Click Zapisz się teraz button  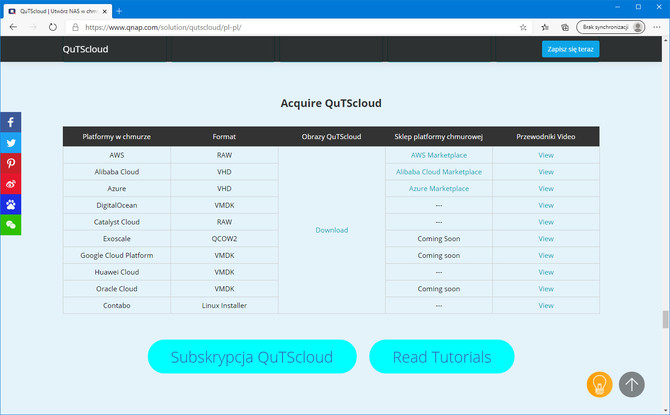click(570, 49)
